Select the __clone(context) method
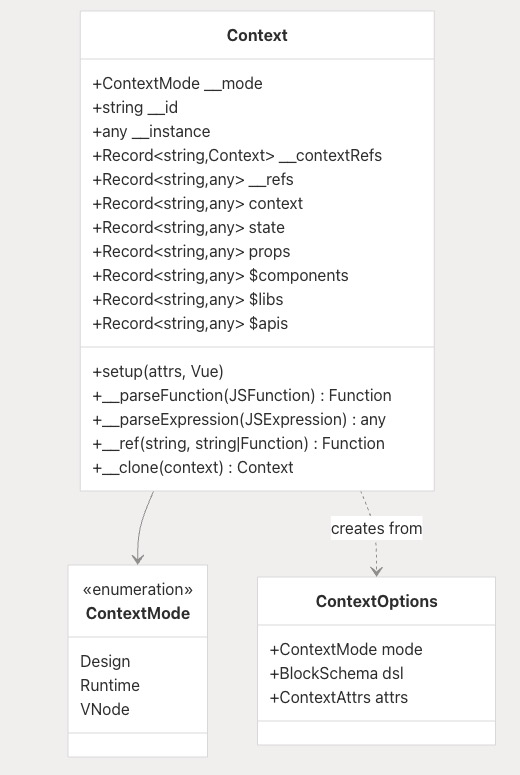 coord(193,467)
